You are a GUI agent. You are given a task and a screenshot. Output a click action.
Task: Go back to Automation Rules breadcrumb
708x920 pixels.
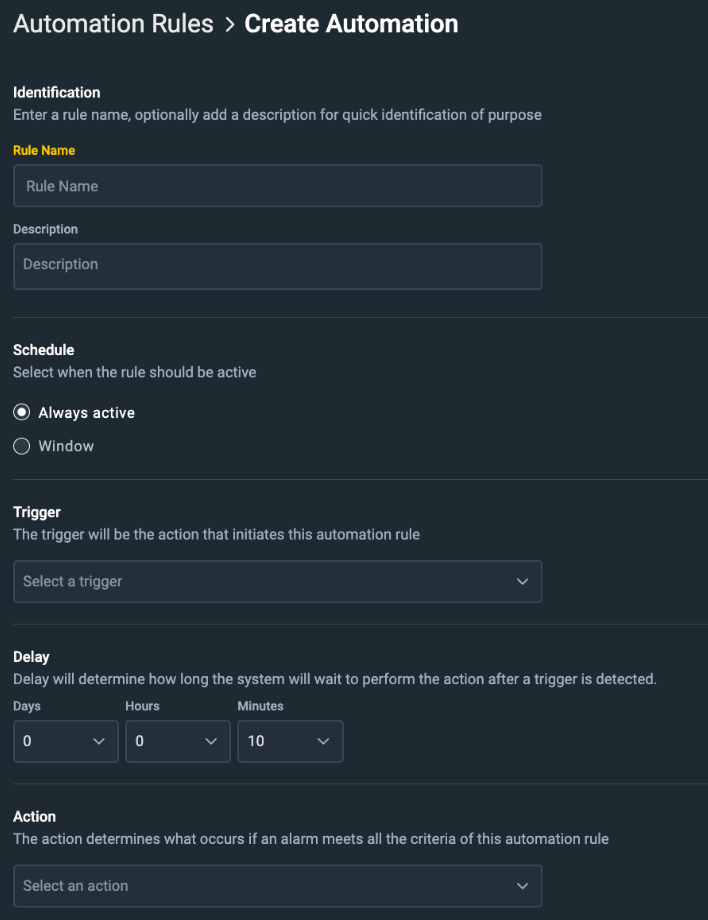(x=113, y=25)
